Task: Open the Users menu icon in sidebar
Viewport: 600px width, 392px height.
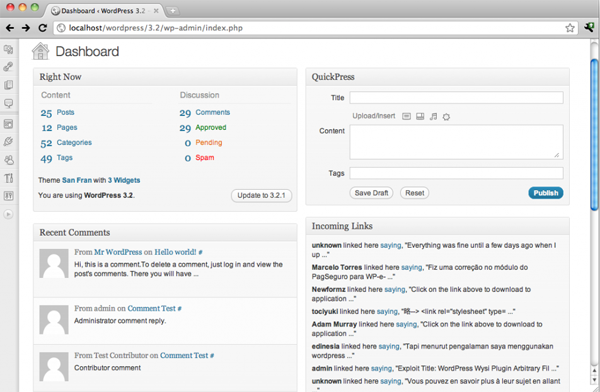Action: point(8,160)
